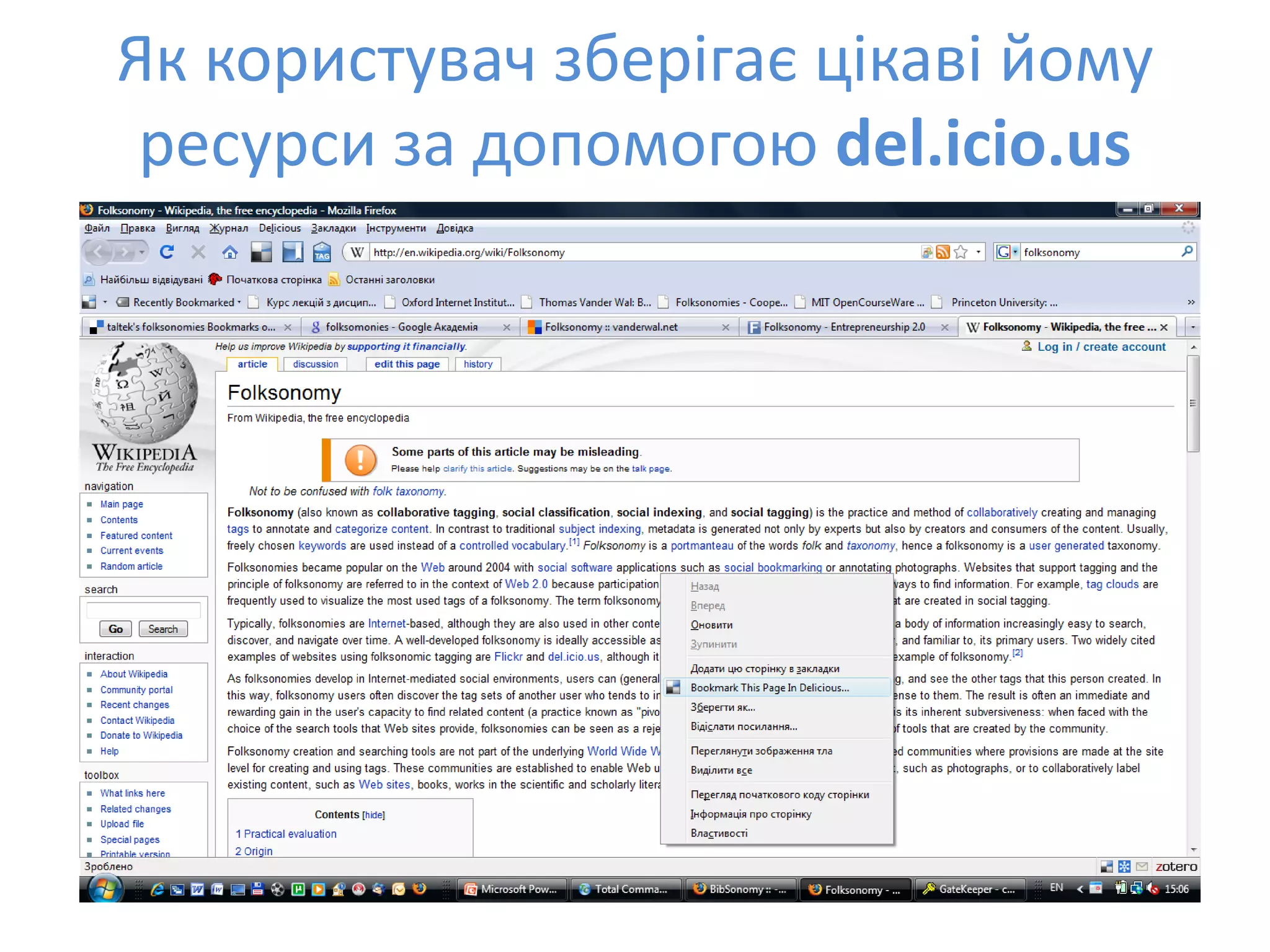1270x952 pixels.
Task: Hide the Contents box via hide link
Action: 374,815
